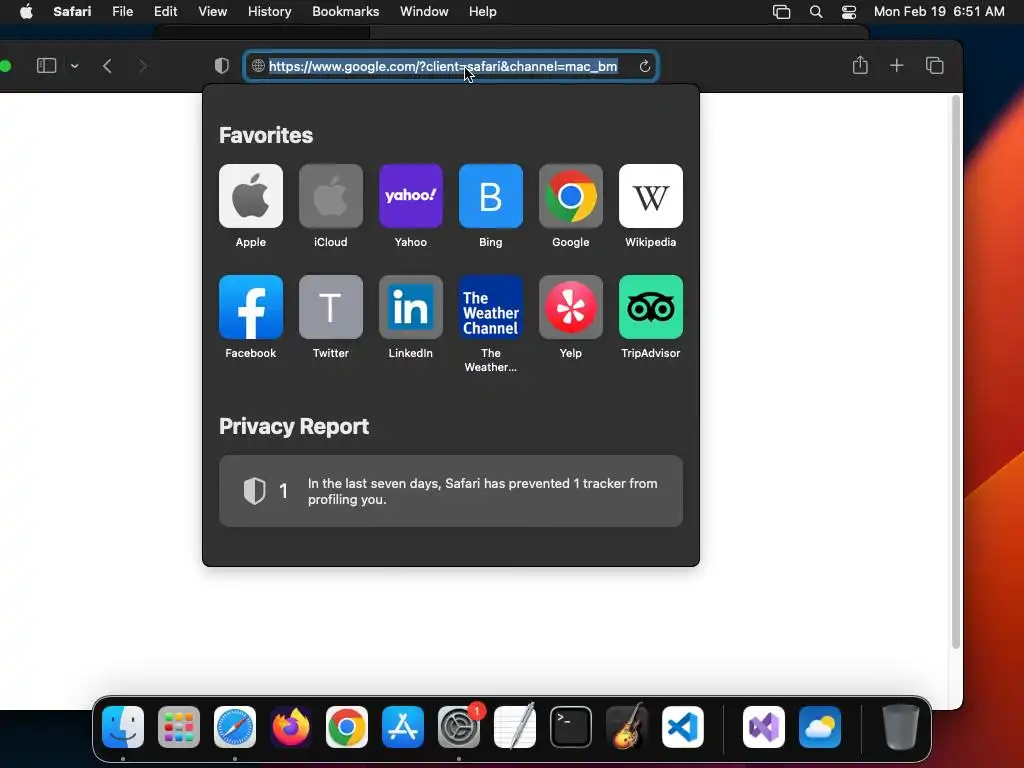Open Finder from the Dock
The image size is (1024, 768).
(123, 727)
